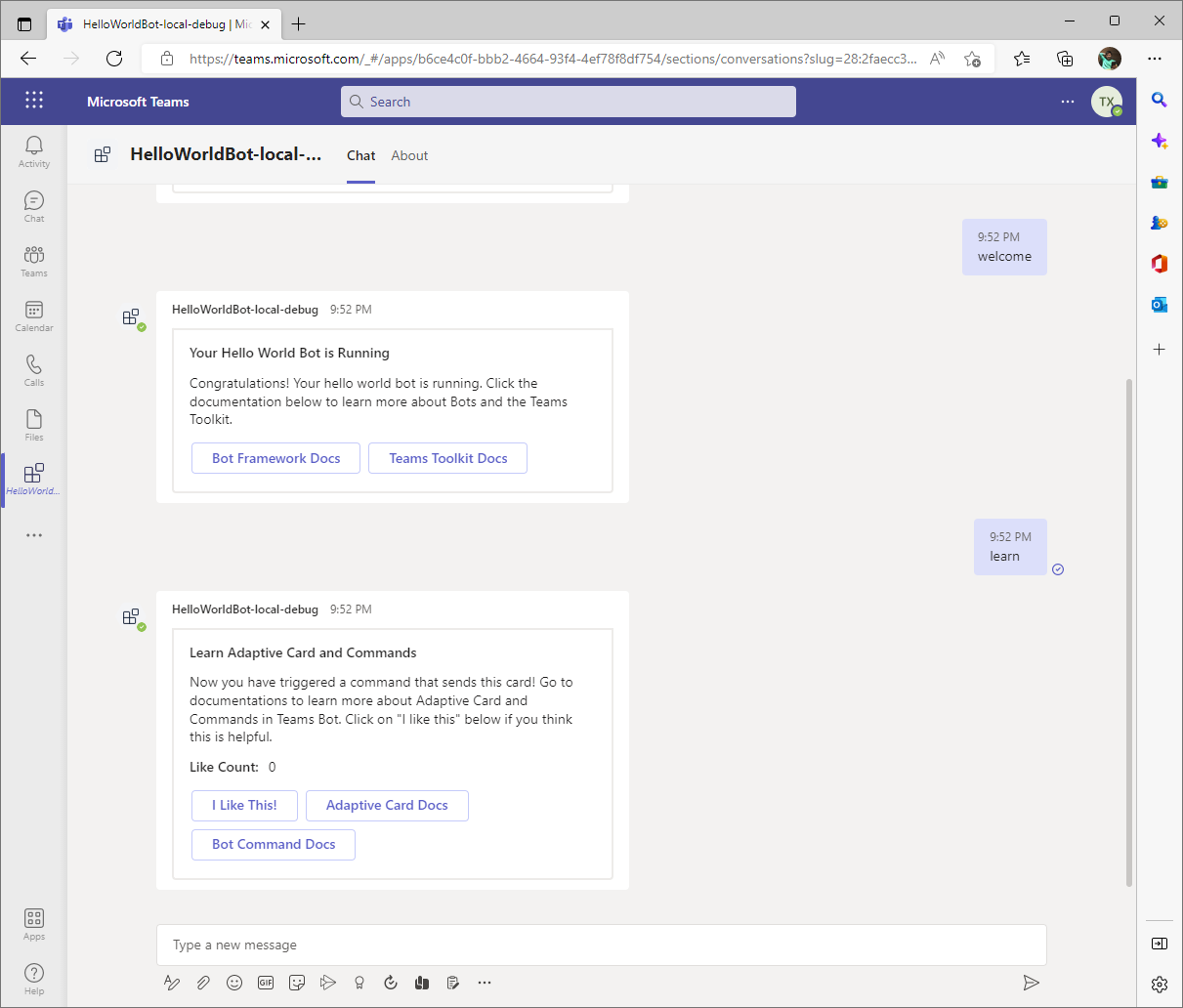Open the Calendar app
The image size is (1183, 1008).
(34, 315)
